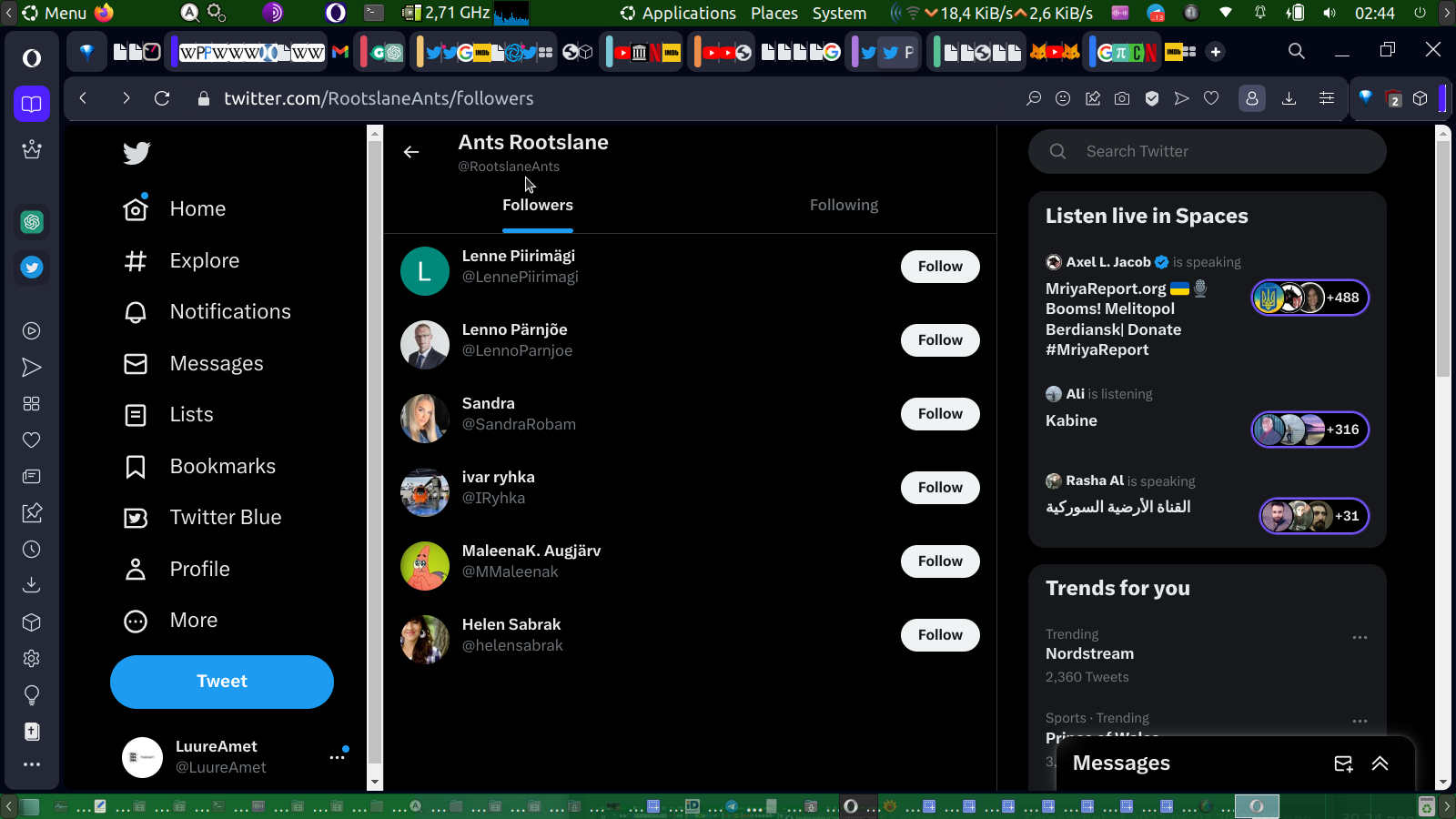Viewport: 1456px width, 819px height.
Task: Open Explore in Twitter navigation
Action: (181, 261)
